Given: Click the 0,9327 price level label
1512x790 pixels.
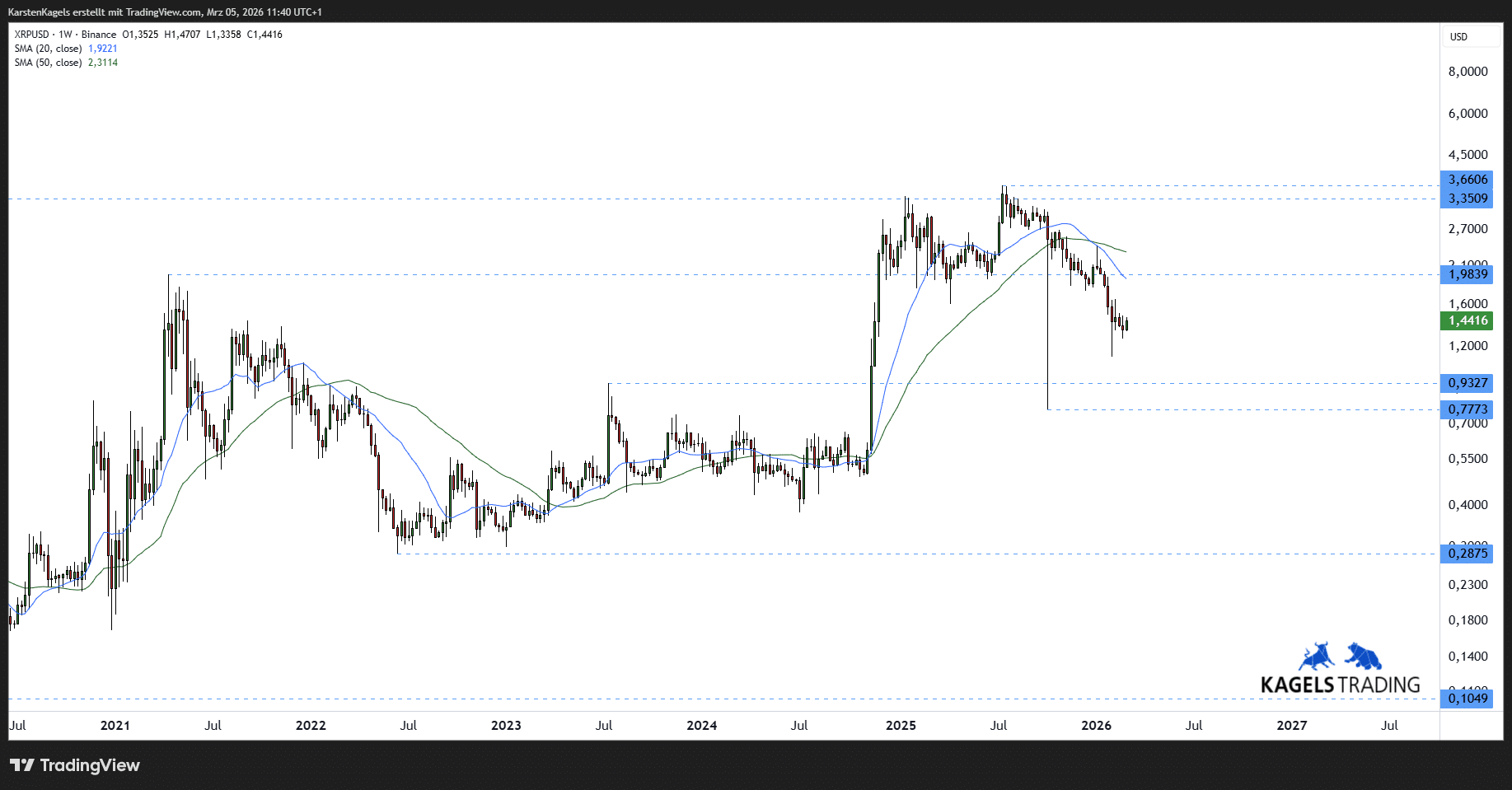Looking at the screenshot, I should 1468,383.
